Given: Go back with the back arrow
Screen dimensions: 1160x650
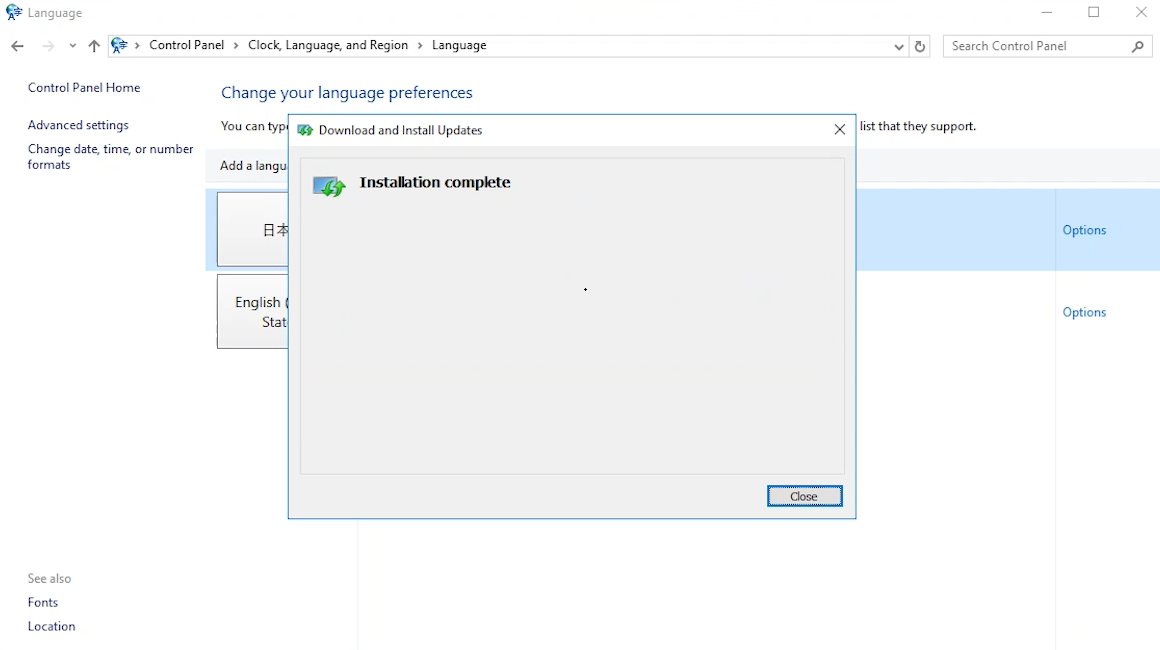Looking at the screenshot, I should click(17, 46).
